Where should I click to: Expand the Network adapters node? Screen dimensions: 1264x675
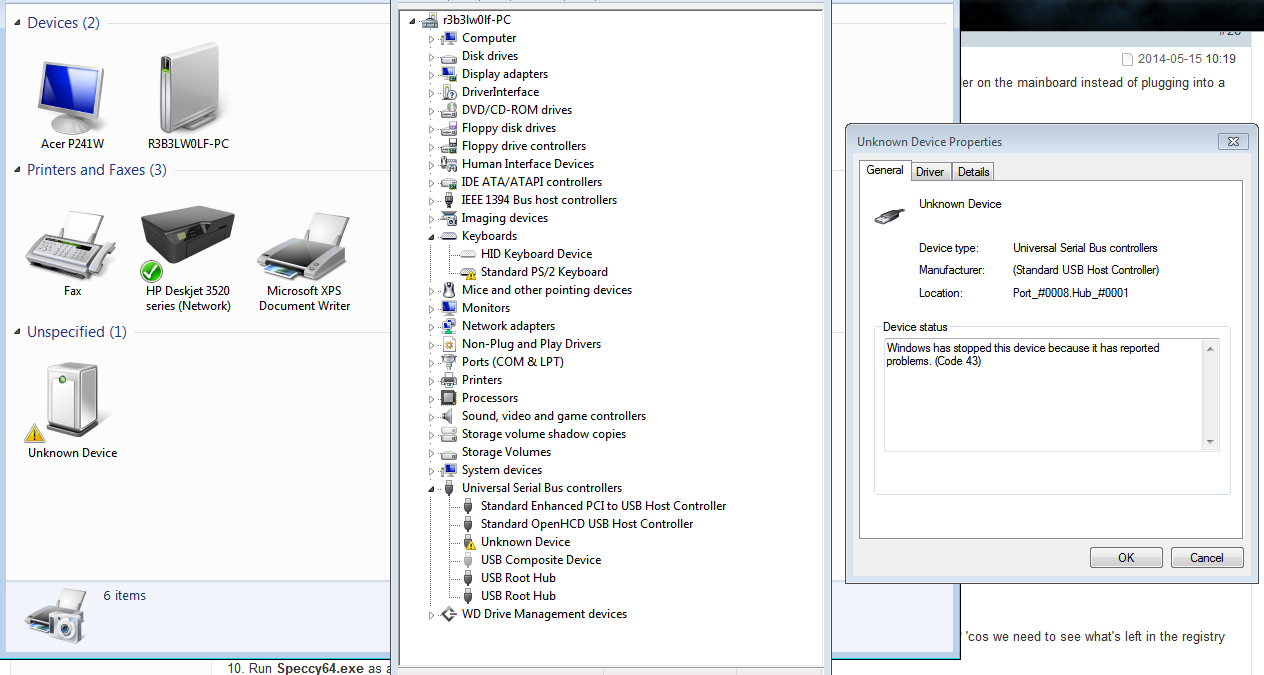click(x=432, y=326)
